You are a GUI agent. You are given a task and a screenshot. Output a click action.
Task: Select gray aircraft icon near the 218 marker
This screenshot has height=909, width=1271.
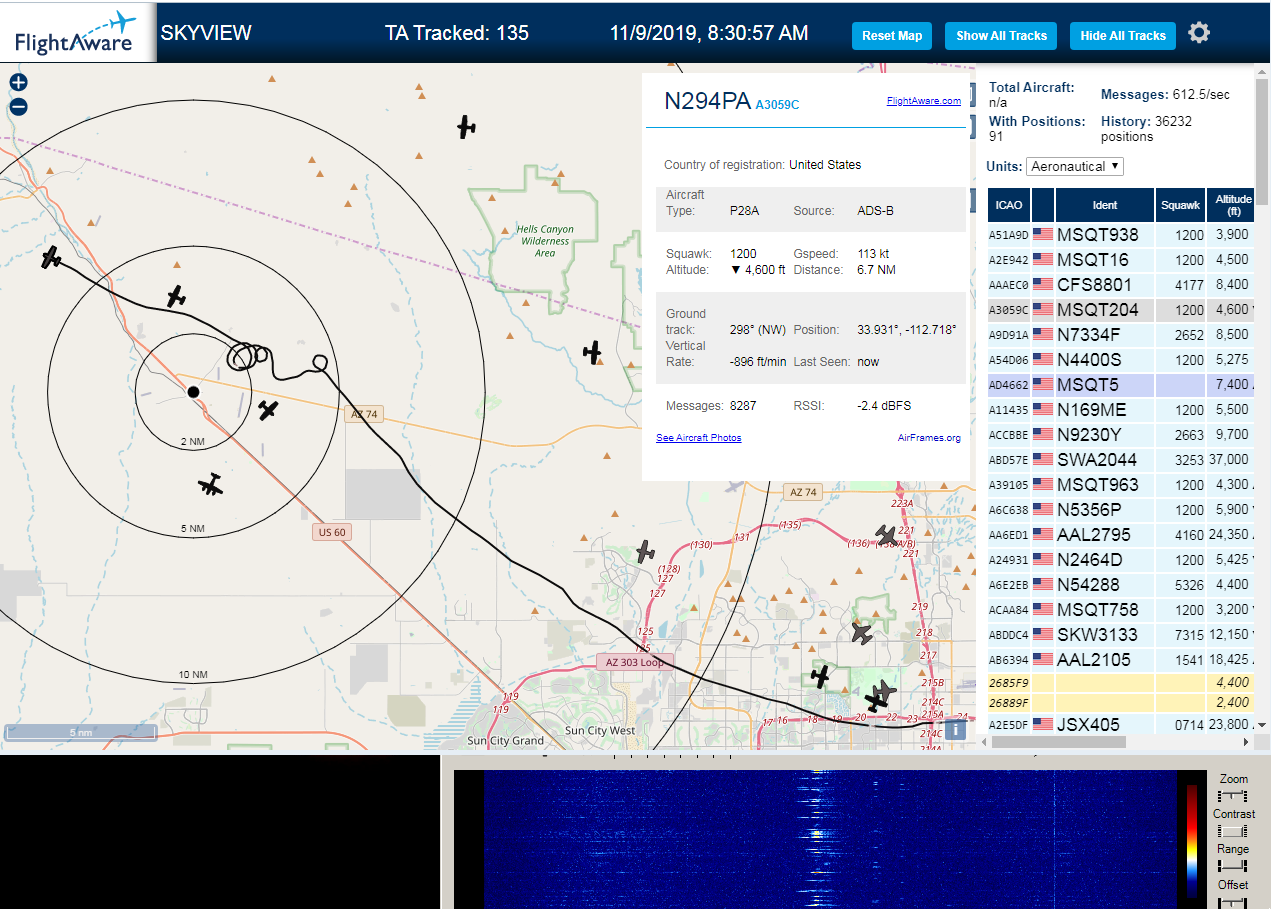pyautogui.click(x=861, y=633)
